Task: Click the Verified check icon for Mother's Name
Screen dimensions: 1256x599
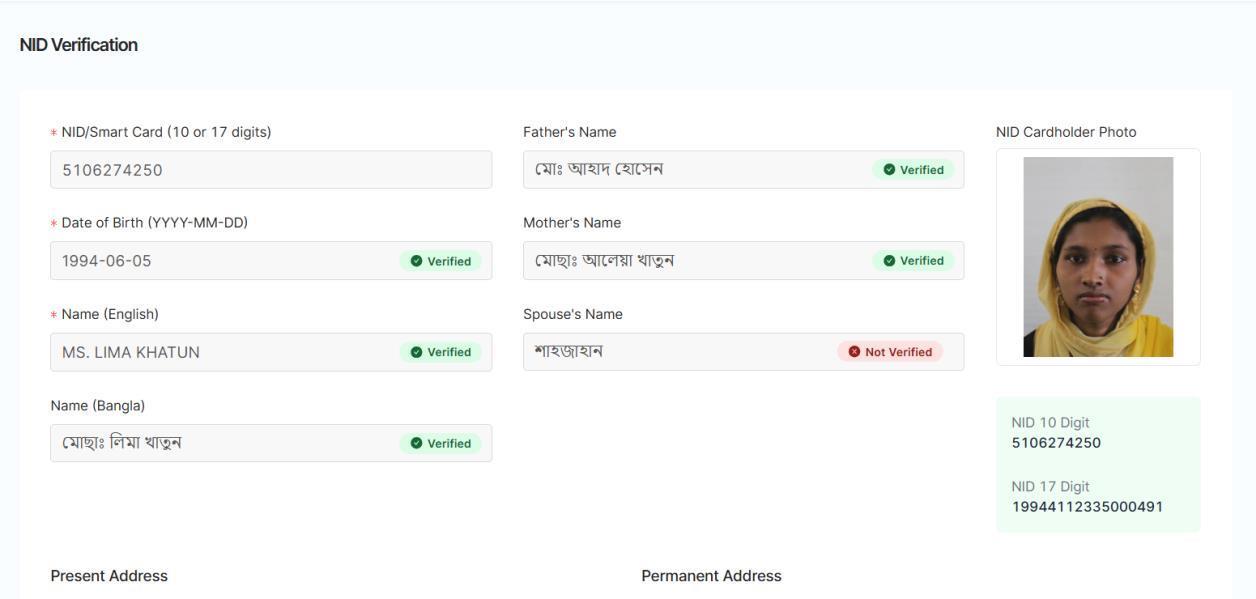Action: tap(889, 261)
